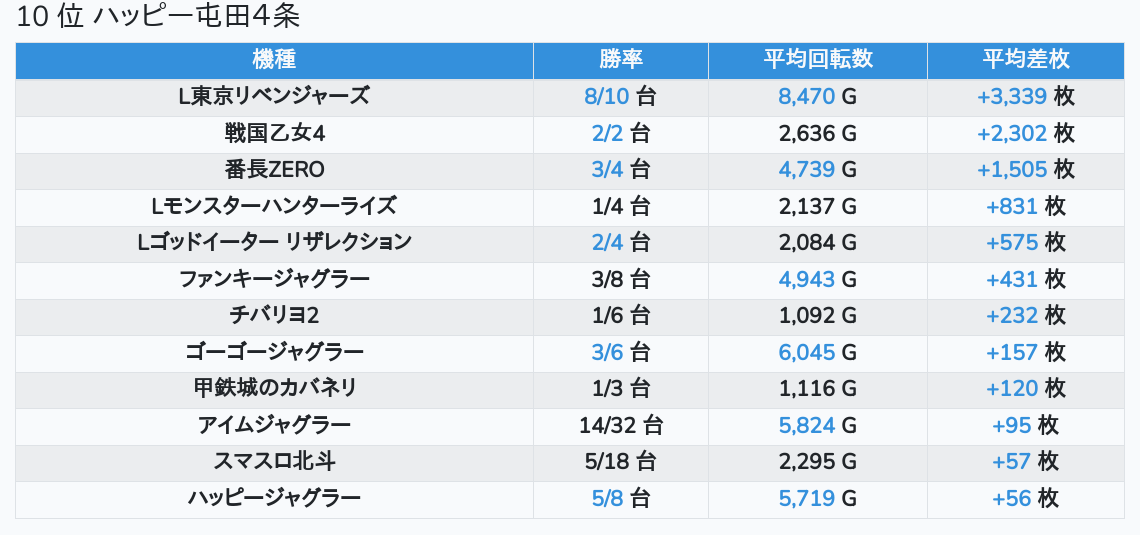1140x535 pixels.
Task: Click the ファンキージャグラー machine name
Action: pos(274,278)
